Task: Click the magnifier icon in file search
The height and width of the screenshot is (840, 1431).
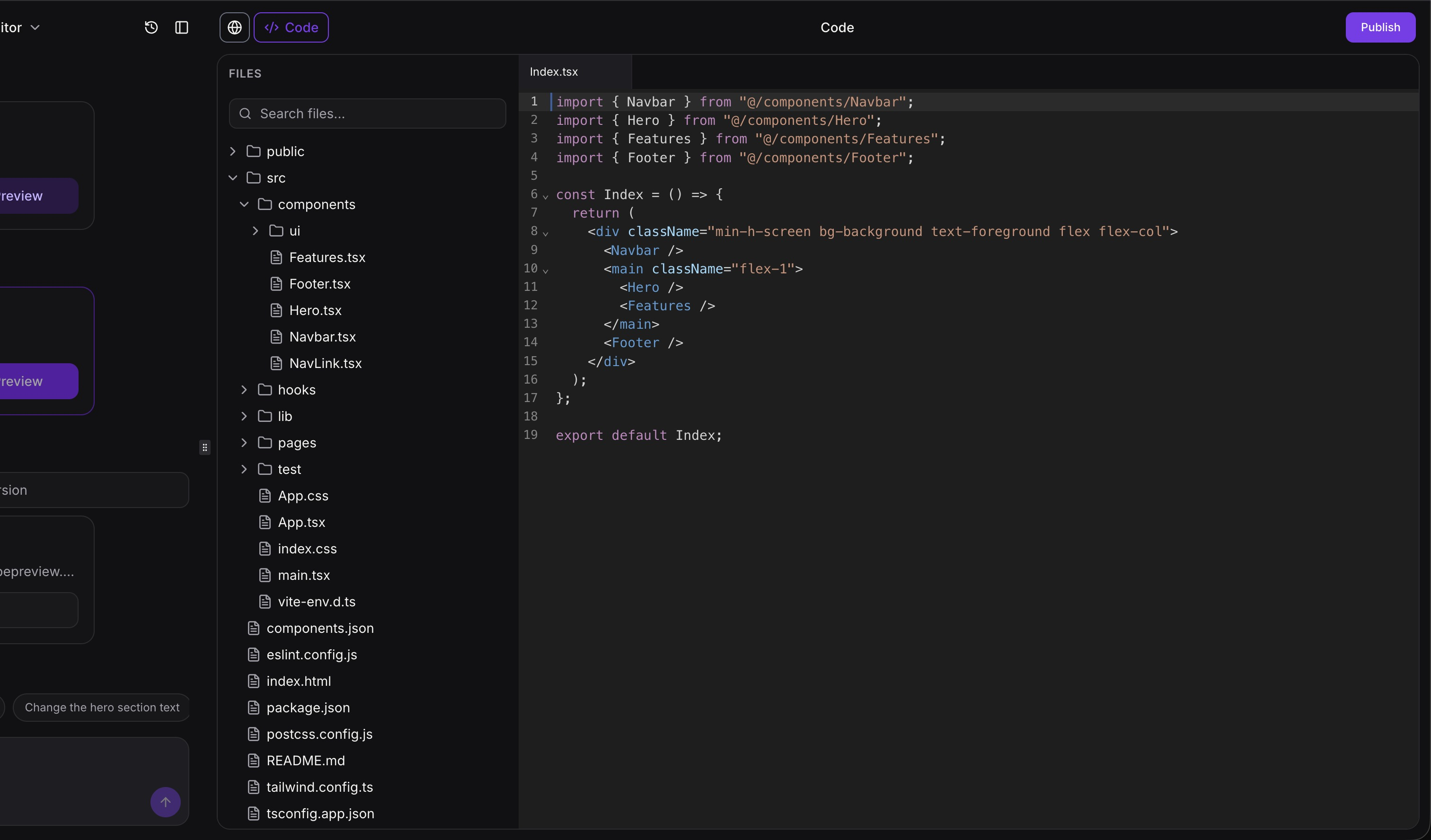Action: coord(245,114)
